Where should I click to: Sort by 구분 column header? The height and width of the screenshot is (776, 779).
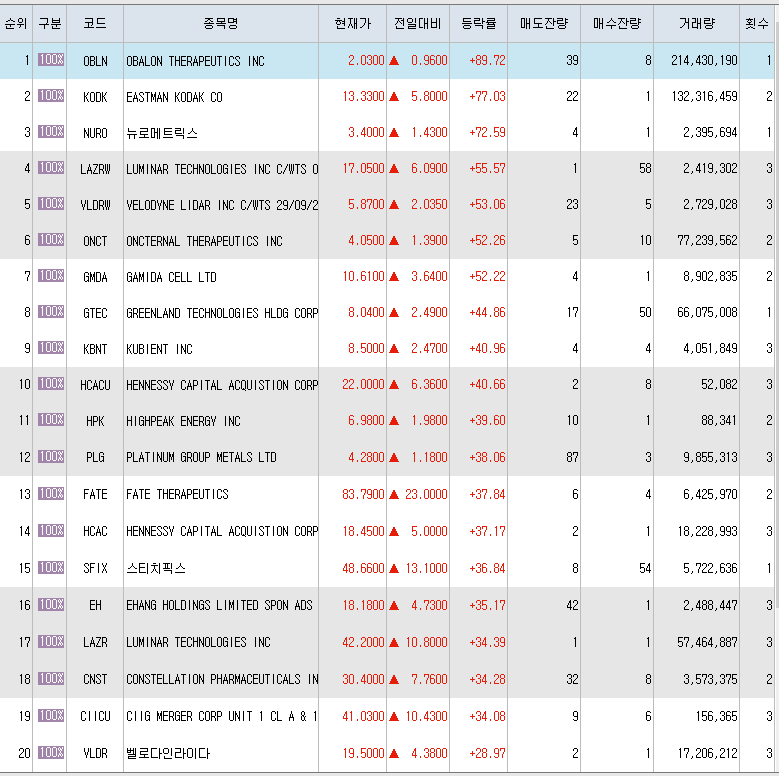(x=50, y=23)
